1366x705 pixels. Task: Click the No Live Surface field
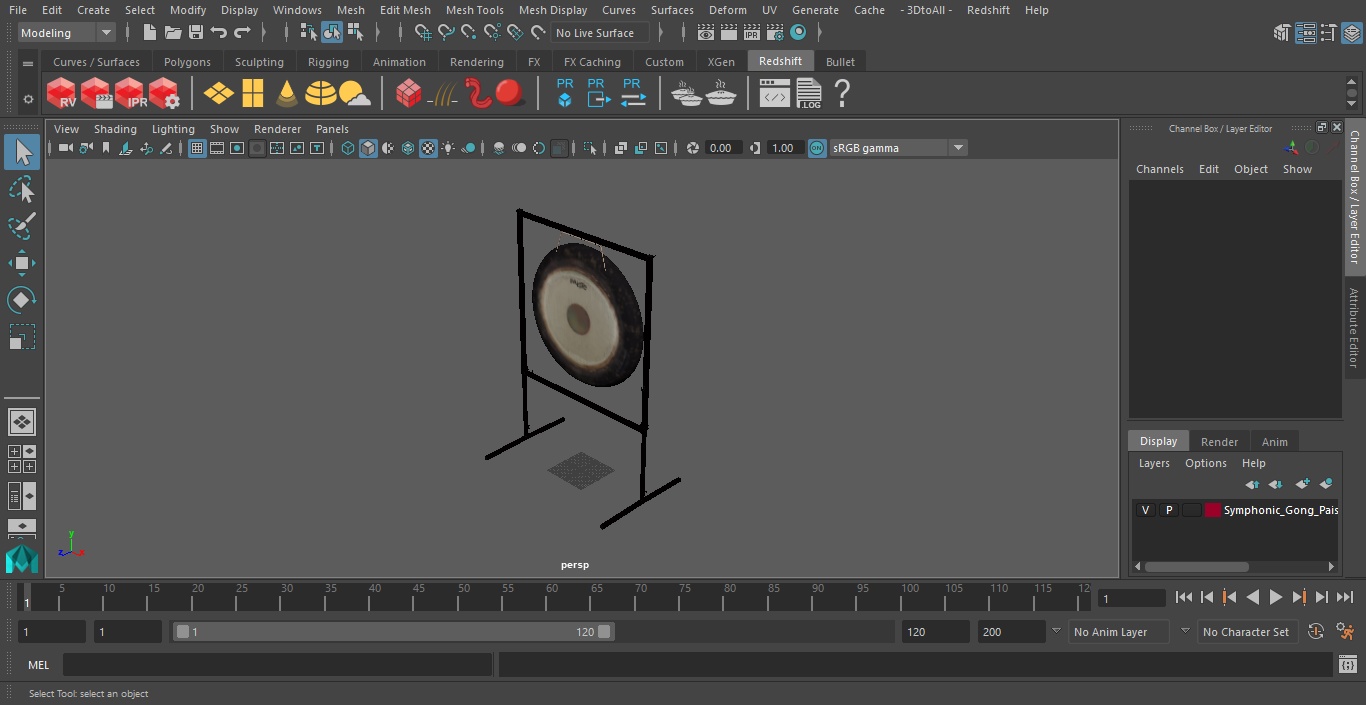point(600,33)
